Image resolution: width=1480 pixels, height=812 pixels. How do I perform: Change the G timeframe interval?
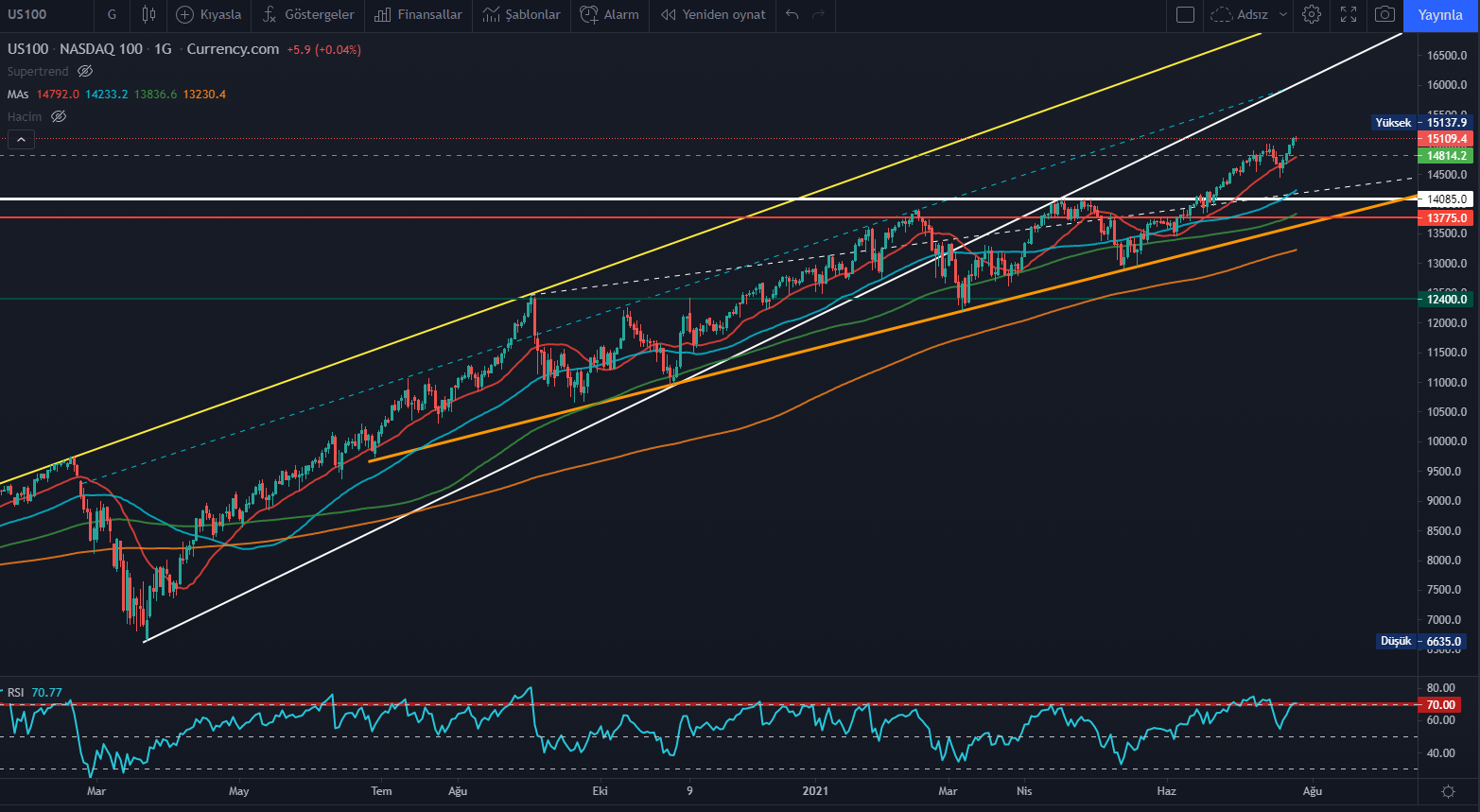point(113,15)
